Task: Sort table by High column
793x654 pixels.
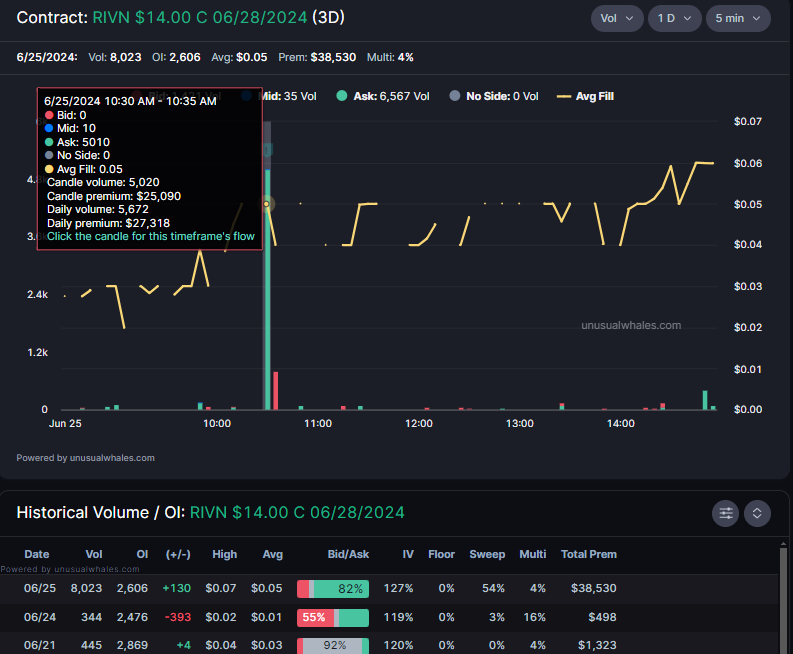Action: (225, 554)
